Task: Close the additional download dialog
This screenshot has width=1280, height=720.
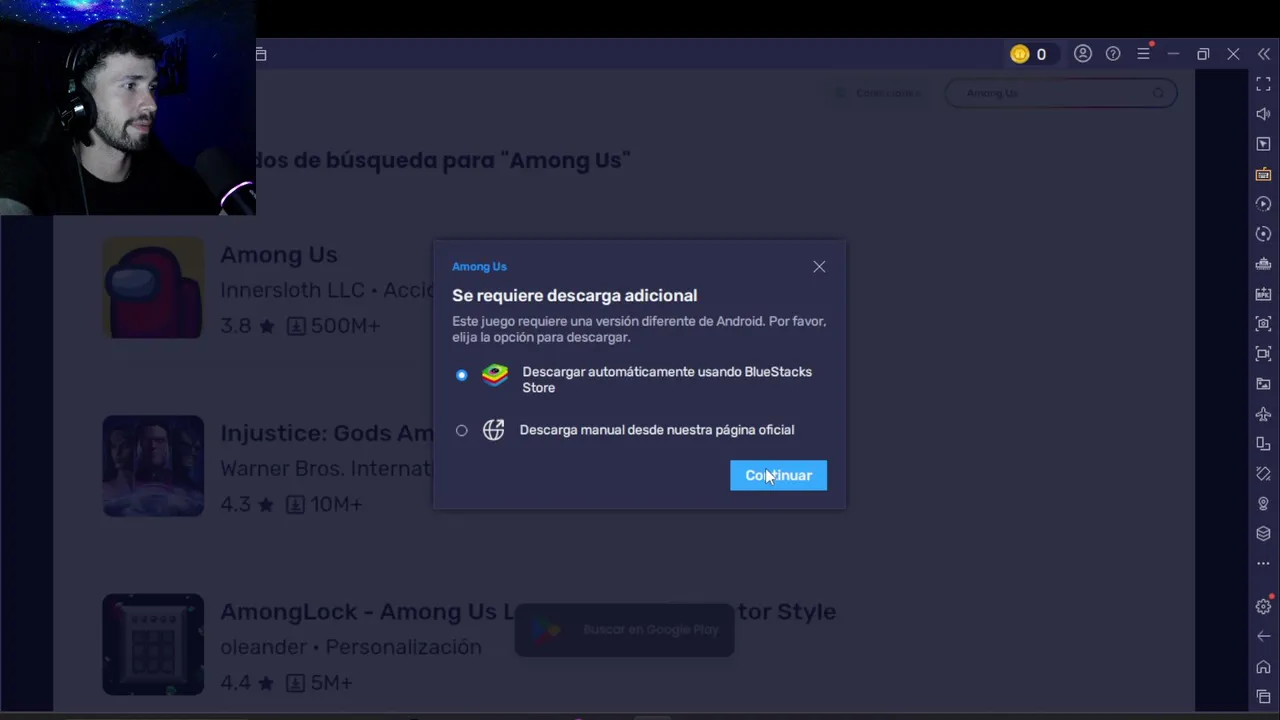Action: [x=819, y=267]
